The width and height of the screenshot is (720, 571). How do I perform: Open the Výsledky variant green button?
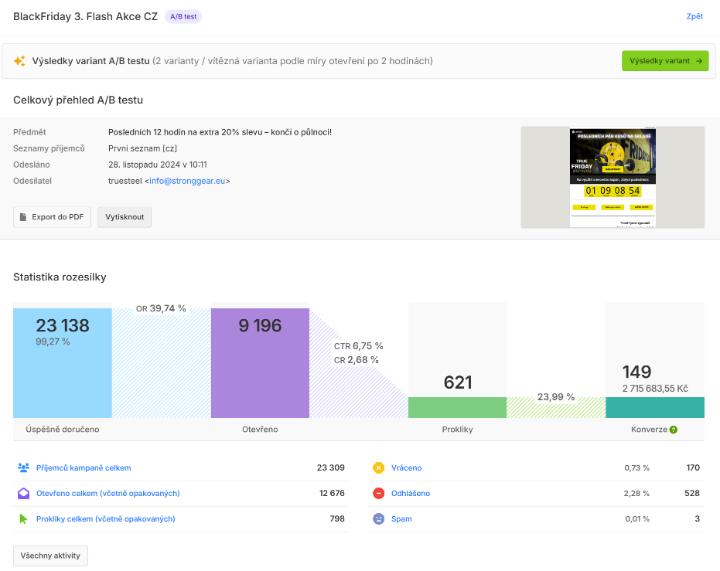tap(665, 61)
